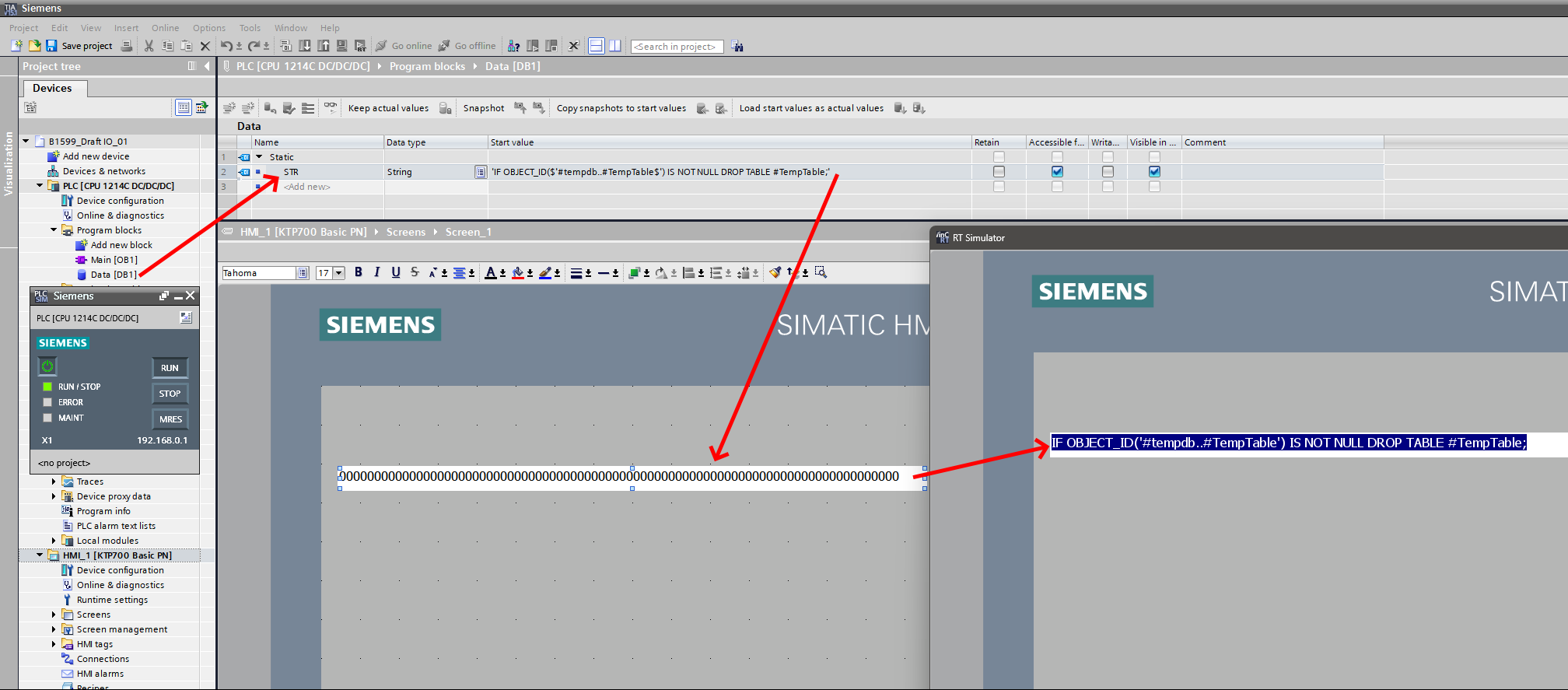Click Keep actual values button
Viewport: 1568px width, 690px height.
coord(388,108)
